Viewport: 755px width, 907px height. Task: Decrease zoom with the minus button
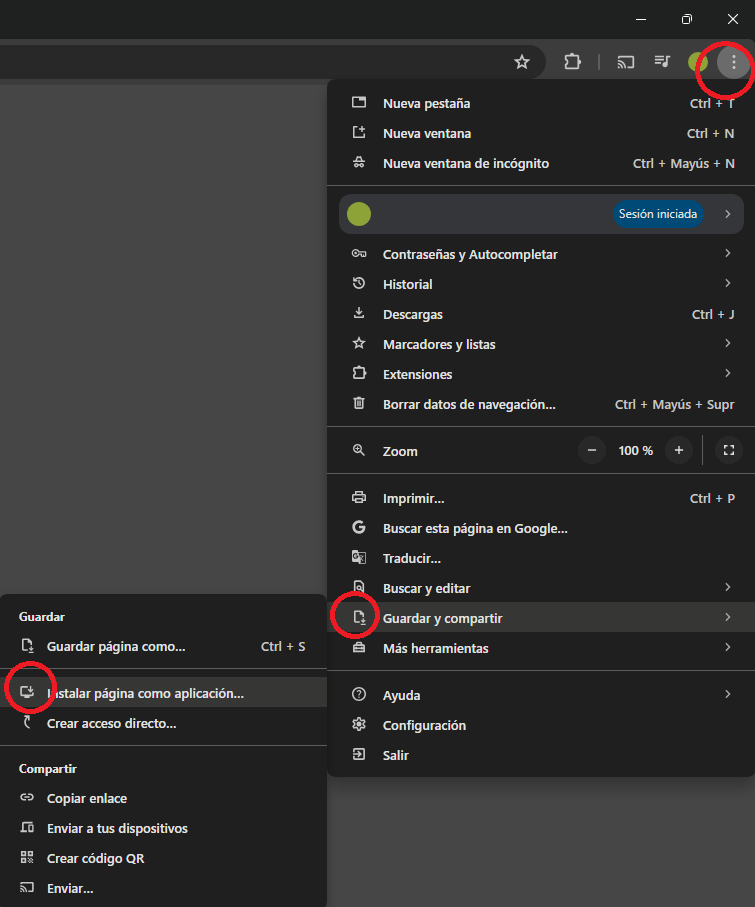592,450
